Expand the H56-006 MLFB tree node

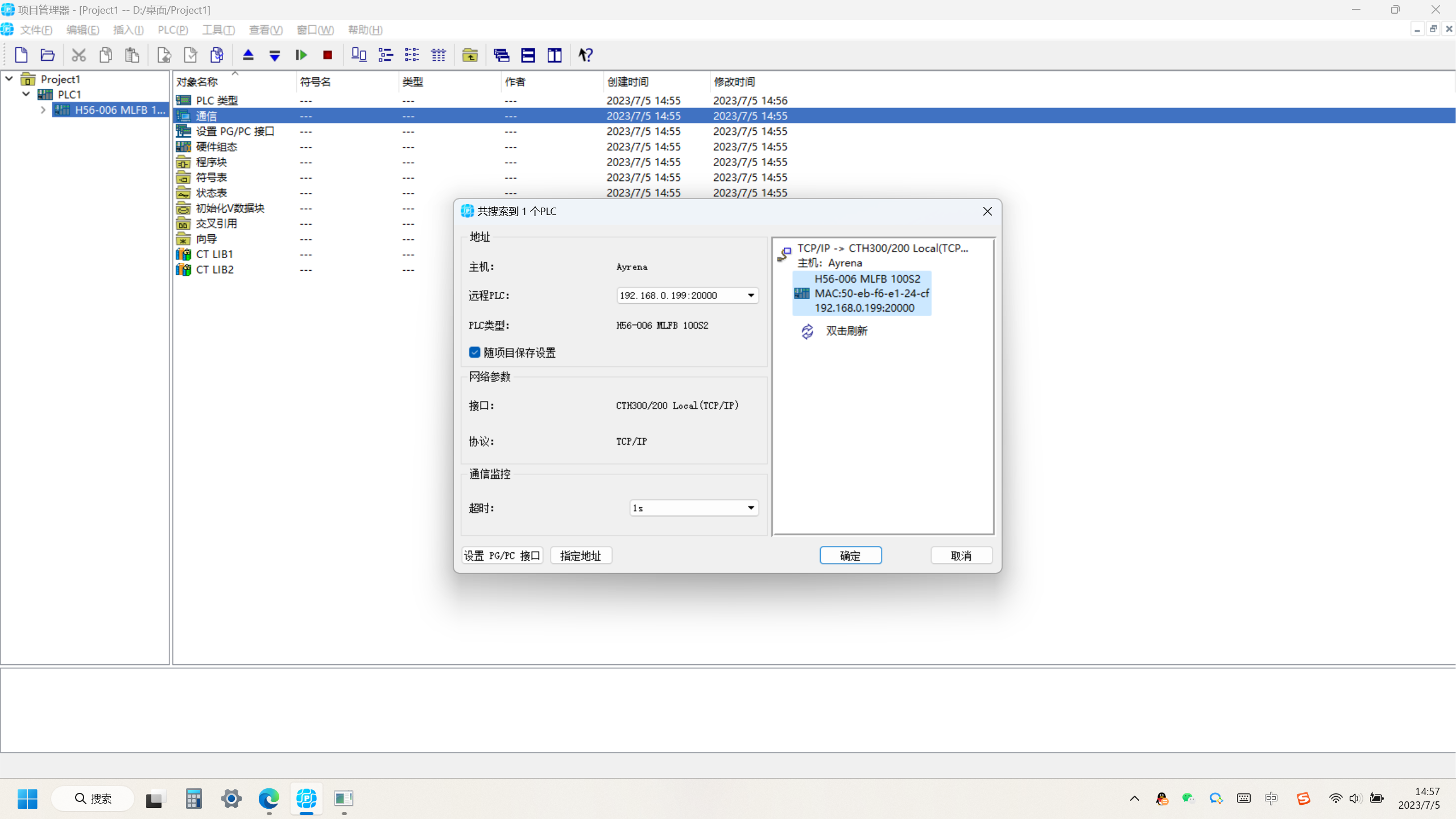click(43, 110)
